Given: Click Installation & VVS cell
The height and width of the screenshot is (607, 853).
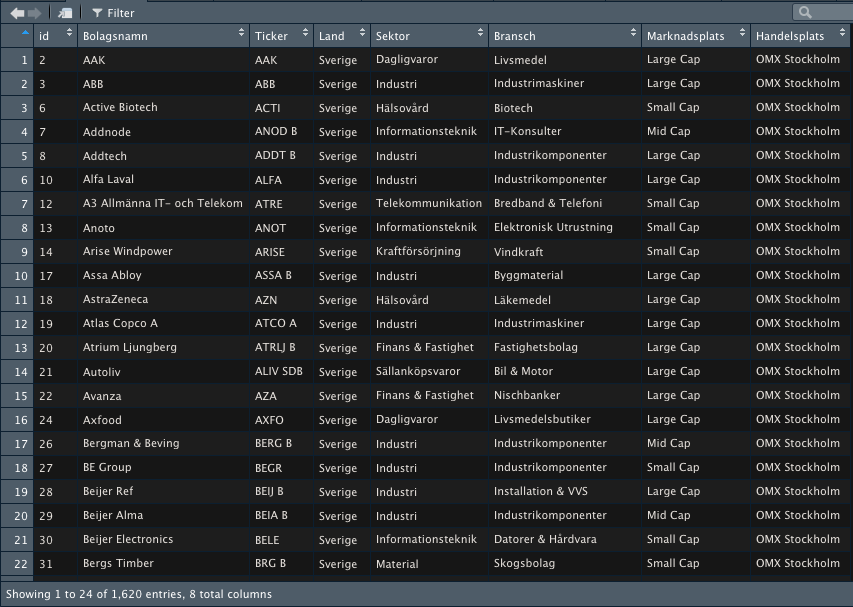Looking at the screenshot, I should [x=565, y=491].
